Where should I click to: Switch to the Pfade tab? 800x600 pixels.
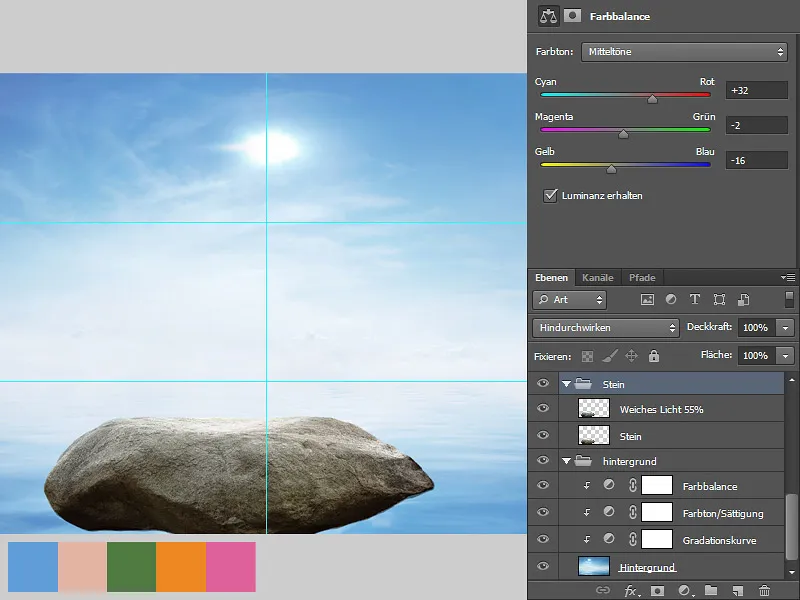(642, 278)
